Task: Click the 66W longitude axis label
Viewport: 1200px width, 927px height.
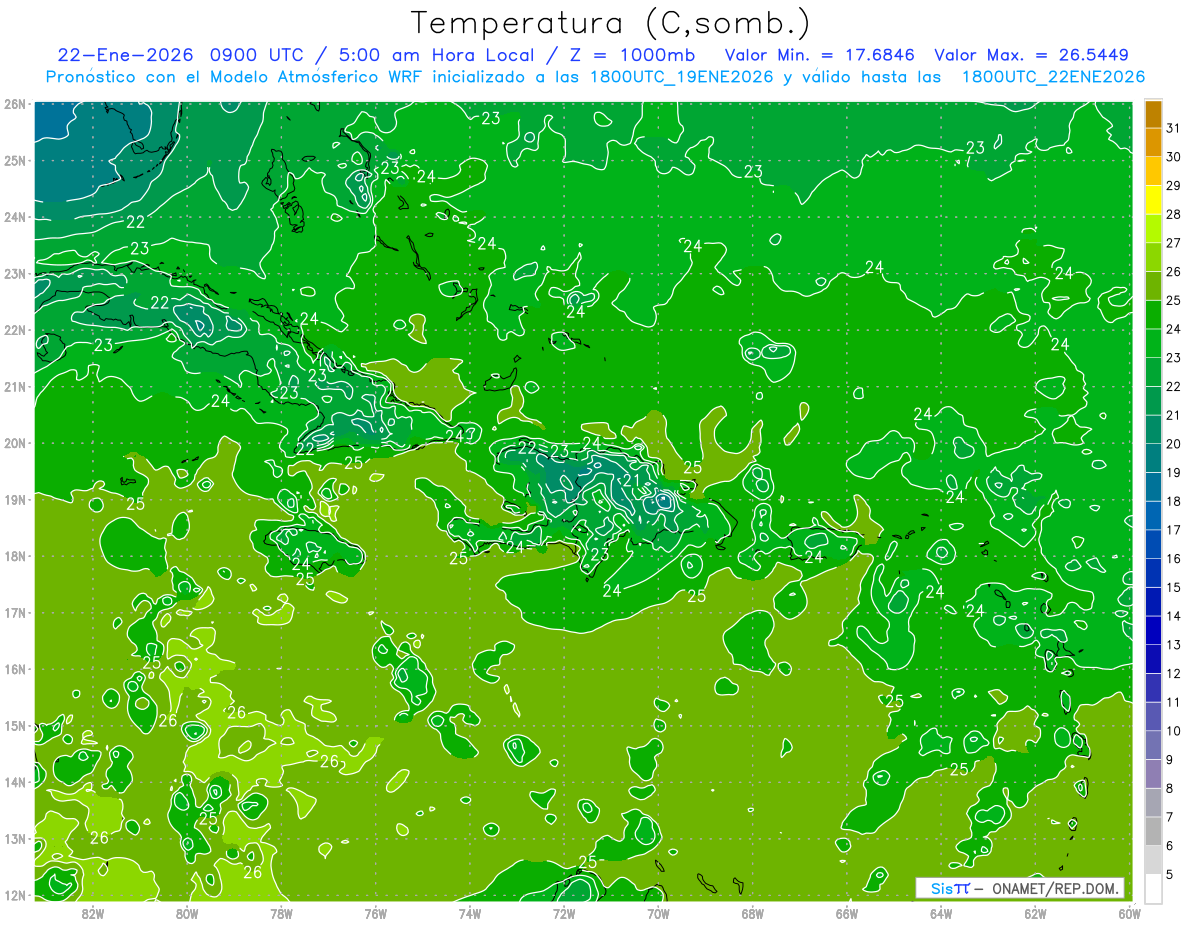Action: (x=847, y=913)
